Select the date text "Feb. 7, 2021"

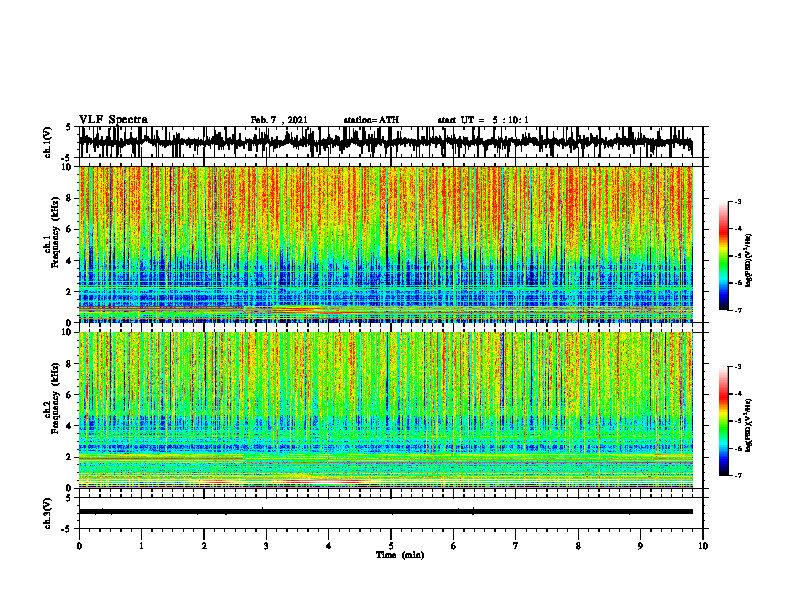coord(279,120)
